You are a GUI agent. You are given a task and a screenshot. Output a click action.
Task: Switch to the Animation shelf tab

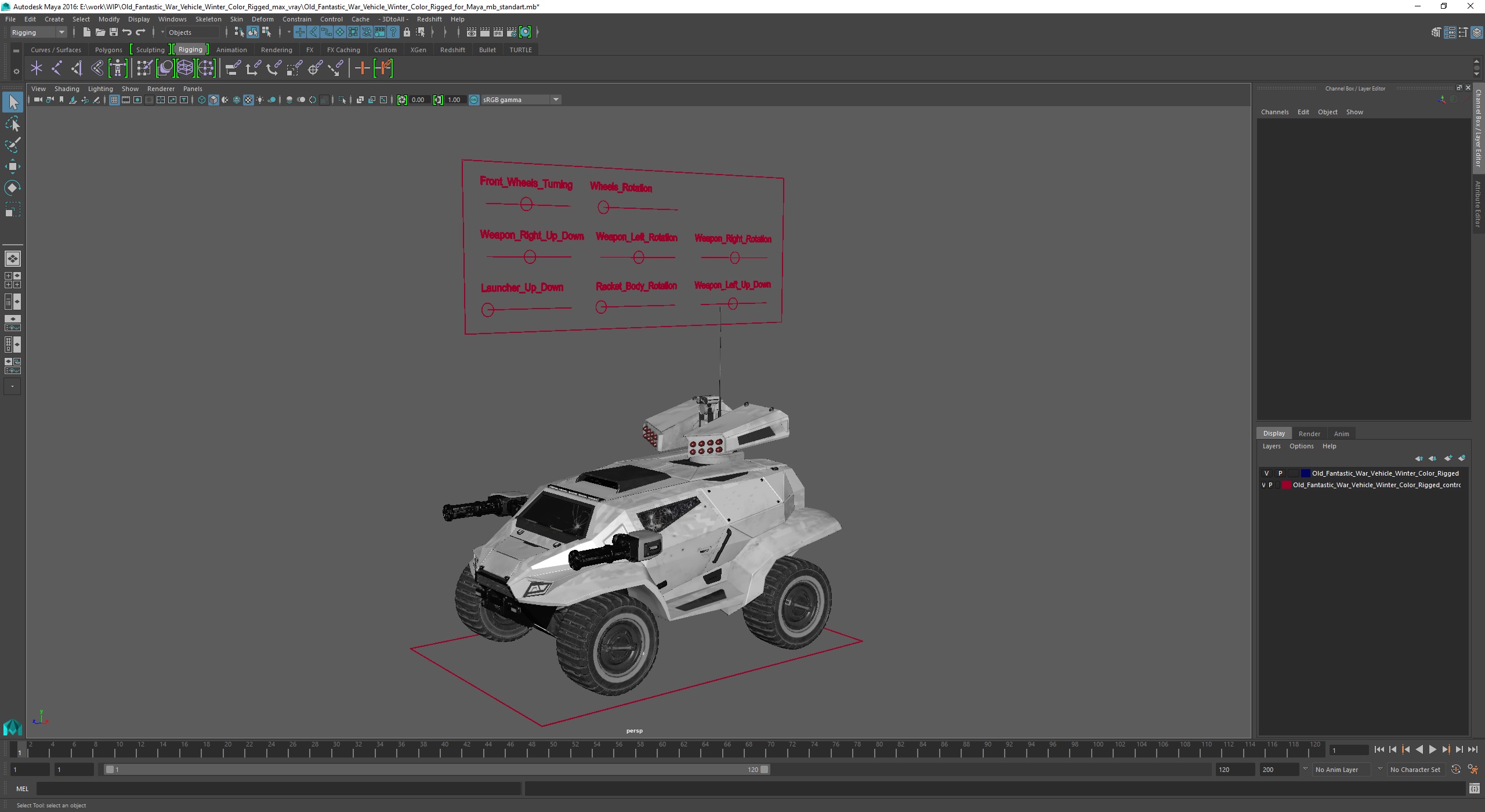(231, 50)
